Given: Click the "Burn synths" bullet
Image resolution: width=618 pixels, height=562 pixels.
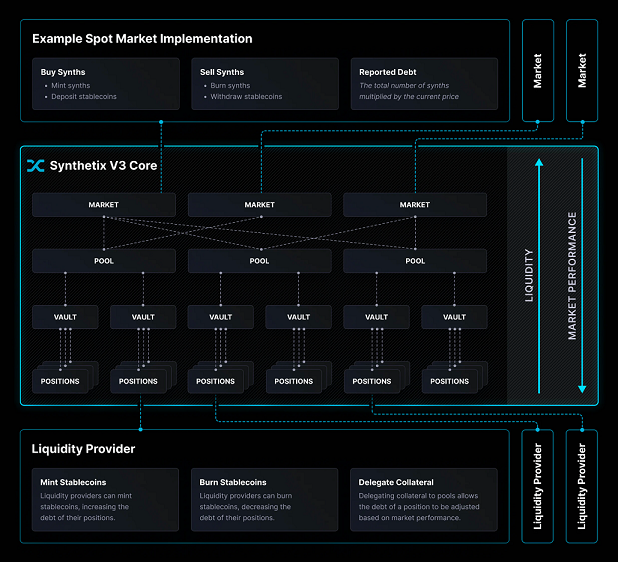Looking at the screenshot, I should [230, 86].
